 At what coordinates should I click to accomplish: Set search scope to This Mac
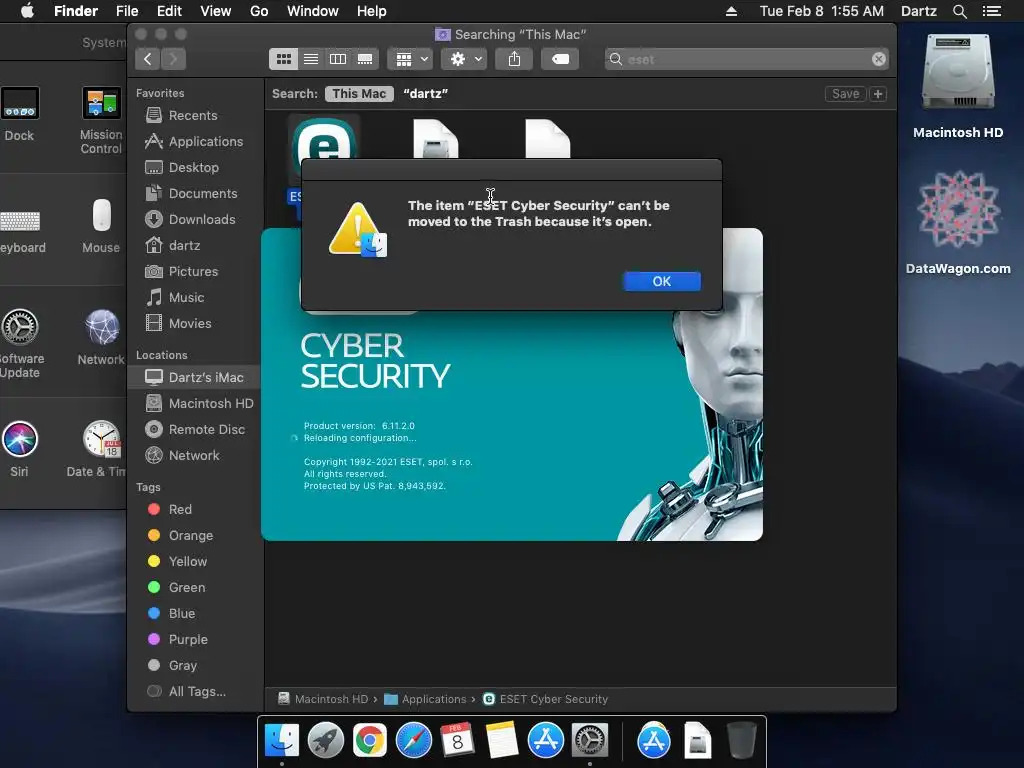pyautogui.click(x=359, y=93)
